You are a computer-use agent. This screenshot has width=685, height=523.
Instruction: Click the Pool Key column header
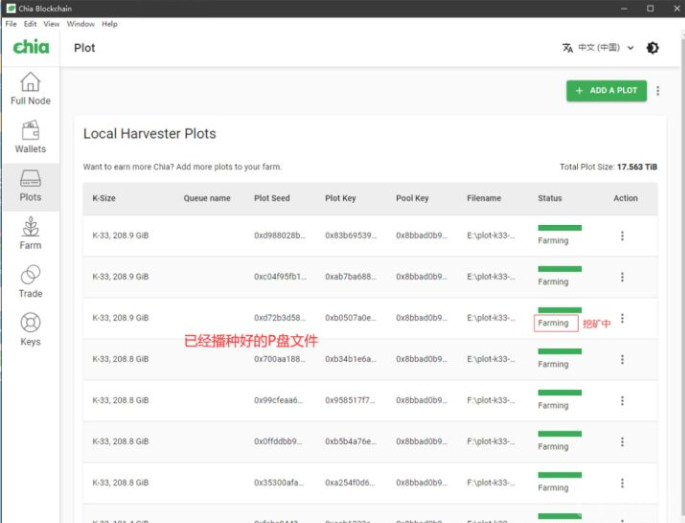click(x=412, y=198)
